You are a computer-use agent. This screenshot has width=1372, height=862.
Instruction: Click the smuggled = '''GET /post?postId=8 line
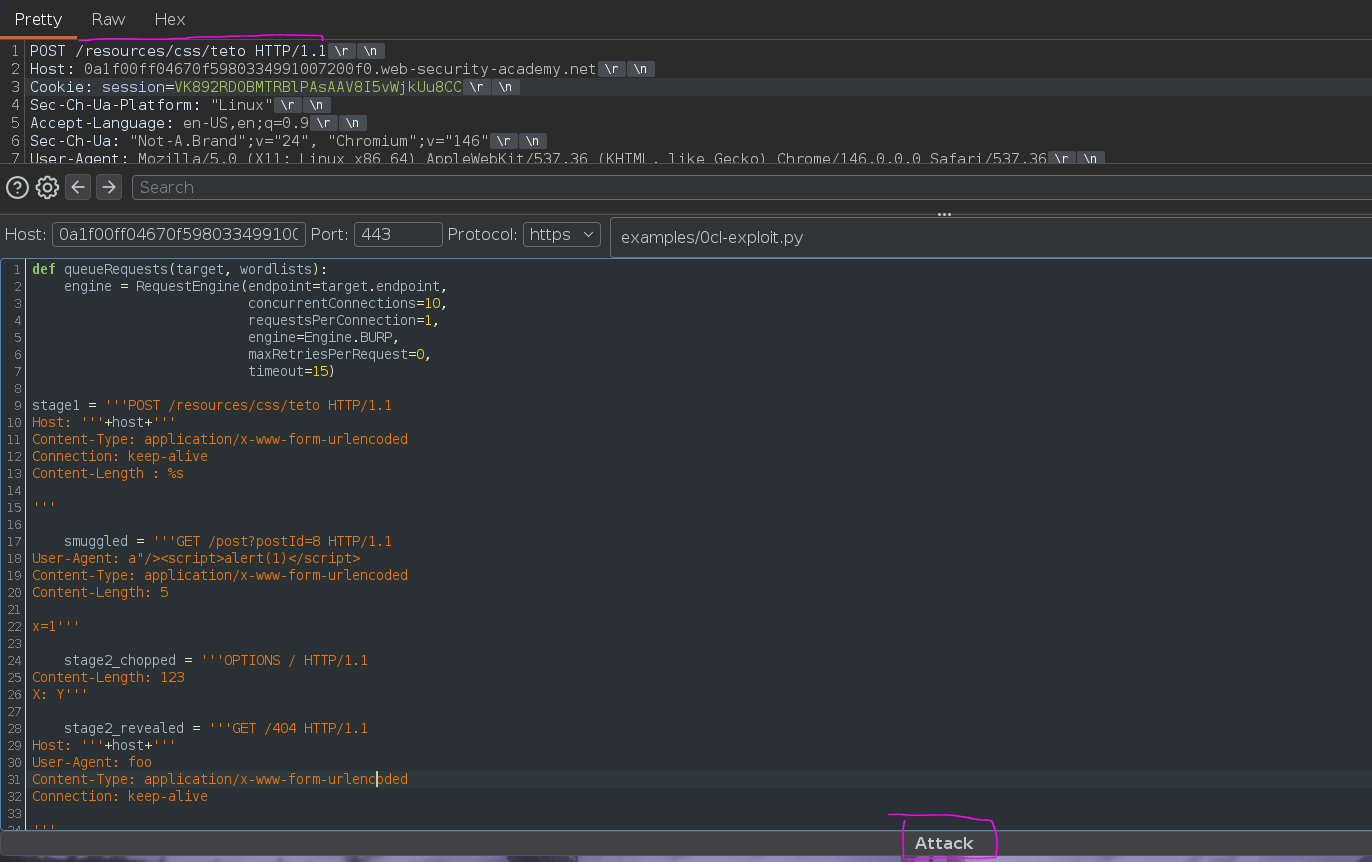228,541
